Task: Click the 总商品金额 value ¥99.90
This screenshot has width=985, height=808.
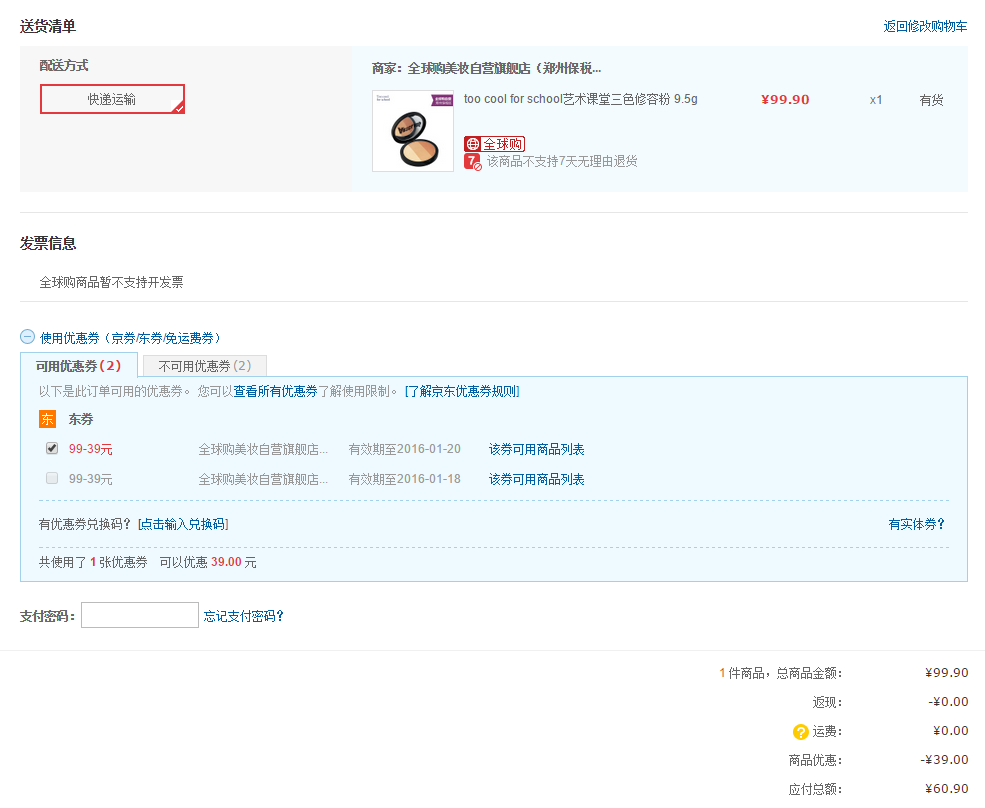Action: 947,673
